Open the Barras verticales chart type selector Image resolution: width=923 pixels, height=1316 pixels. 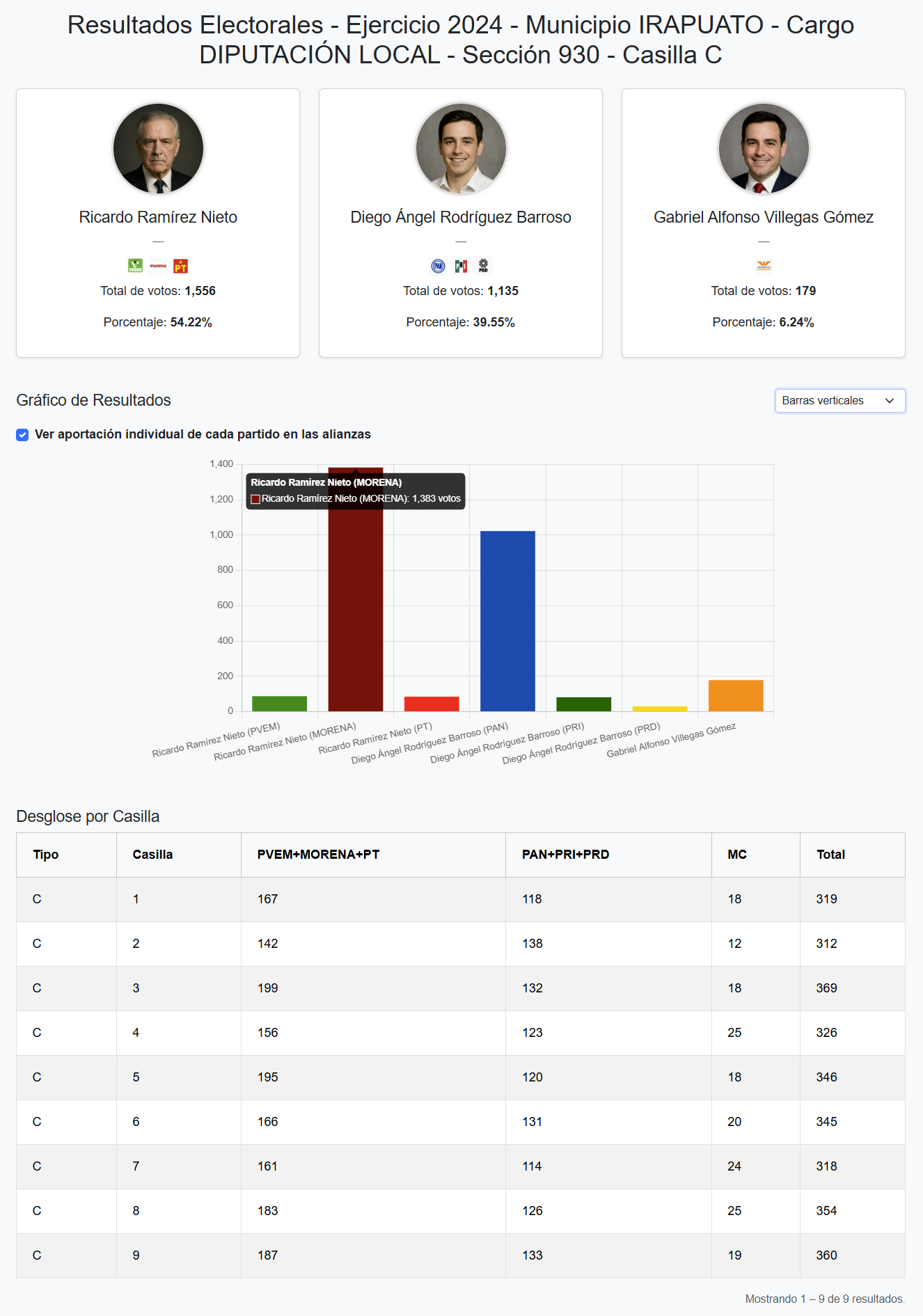[x=839, y=401]
